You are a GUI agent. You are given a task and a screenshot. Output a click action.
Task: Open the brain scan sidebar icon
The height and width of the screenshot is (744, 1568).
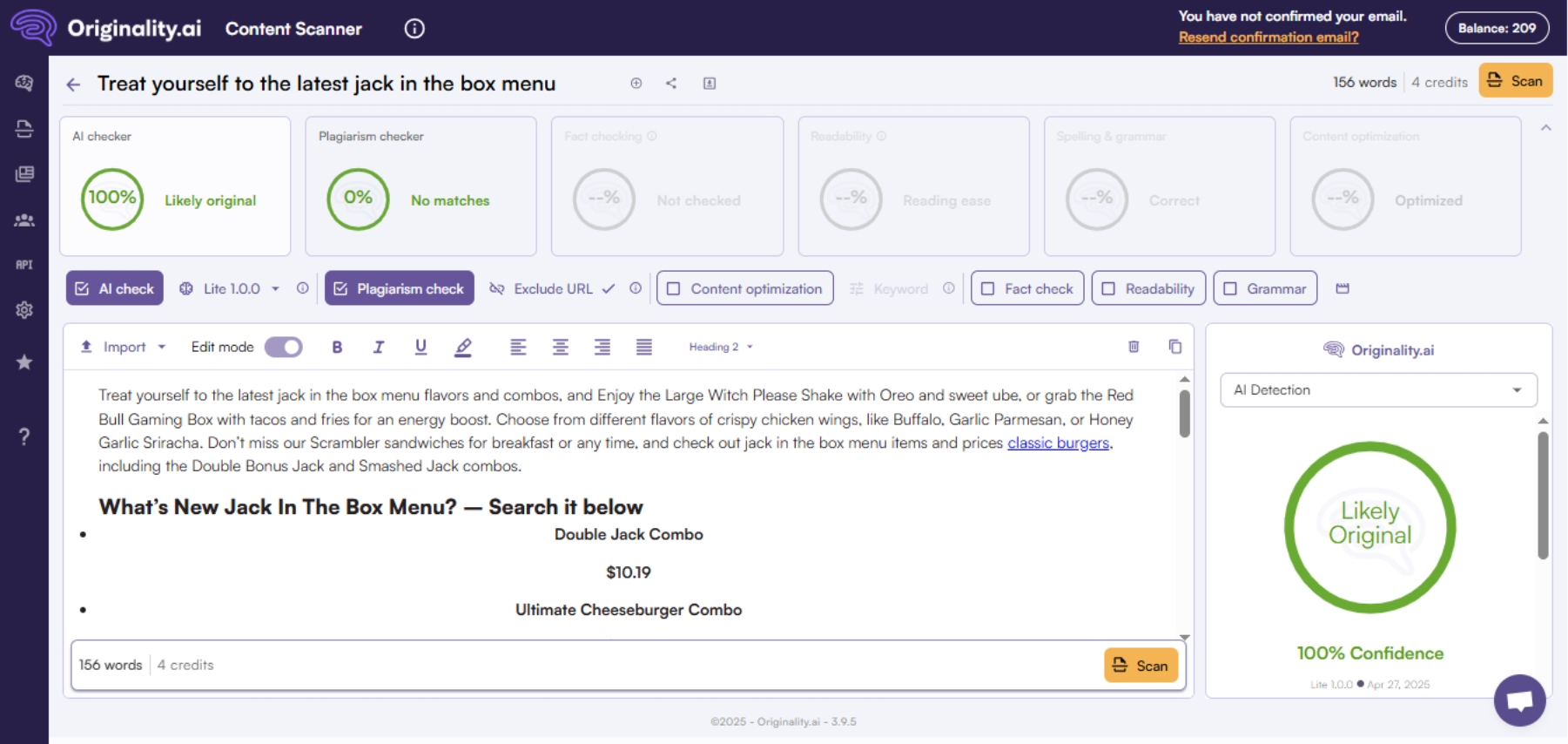(24, 83)
